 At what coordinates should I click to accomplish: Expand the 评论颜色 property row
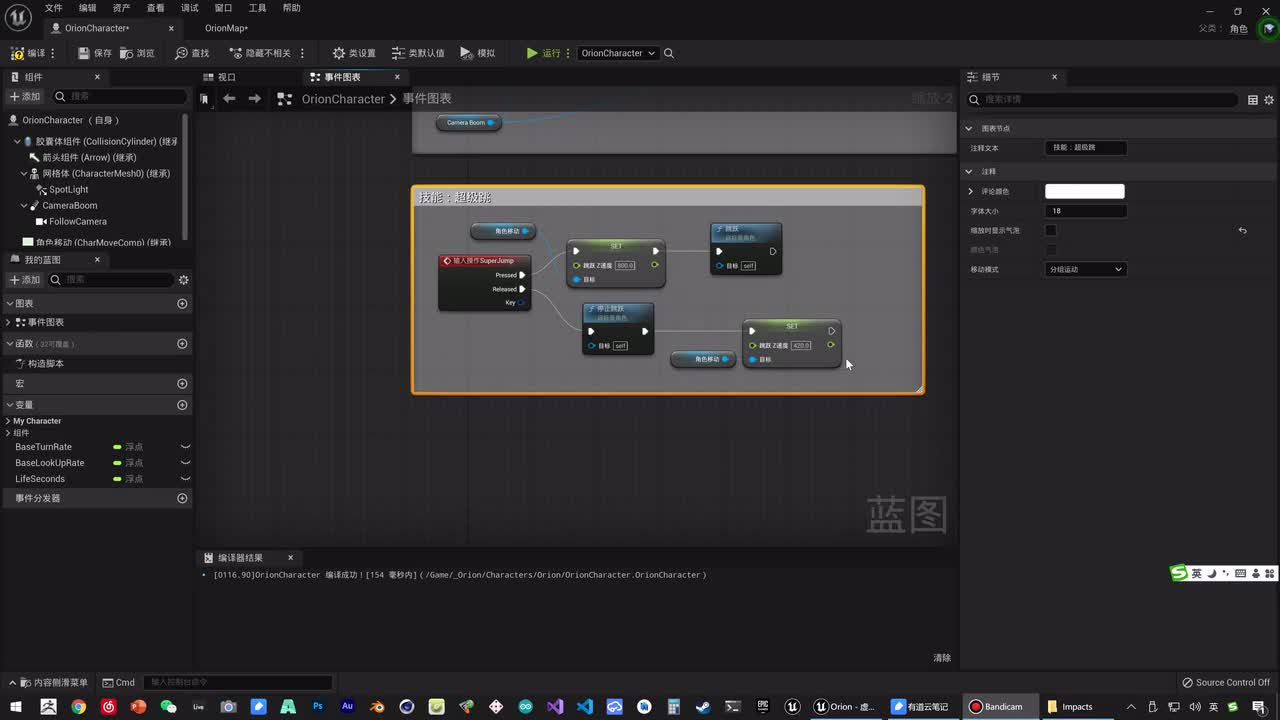[x=970, y=191]
